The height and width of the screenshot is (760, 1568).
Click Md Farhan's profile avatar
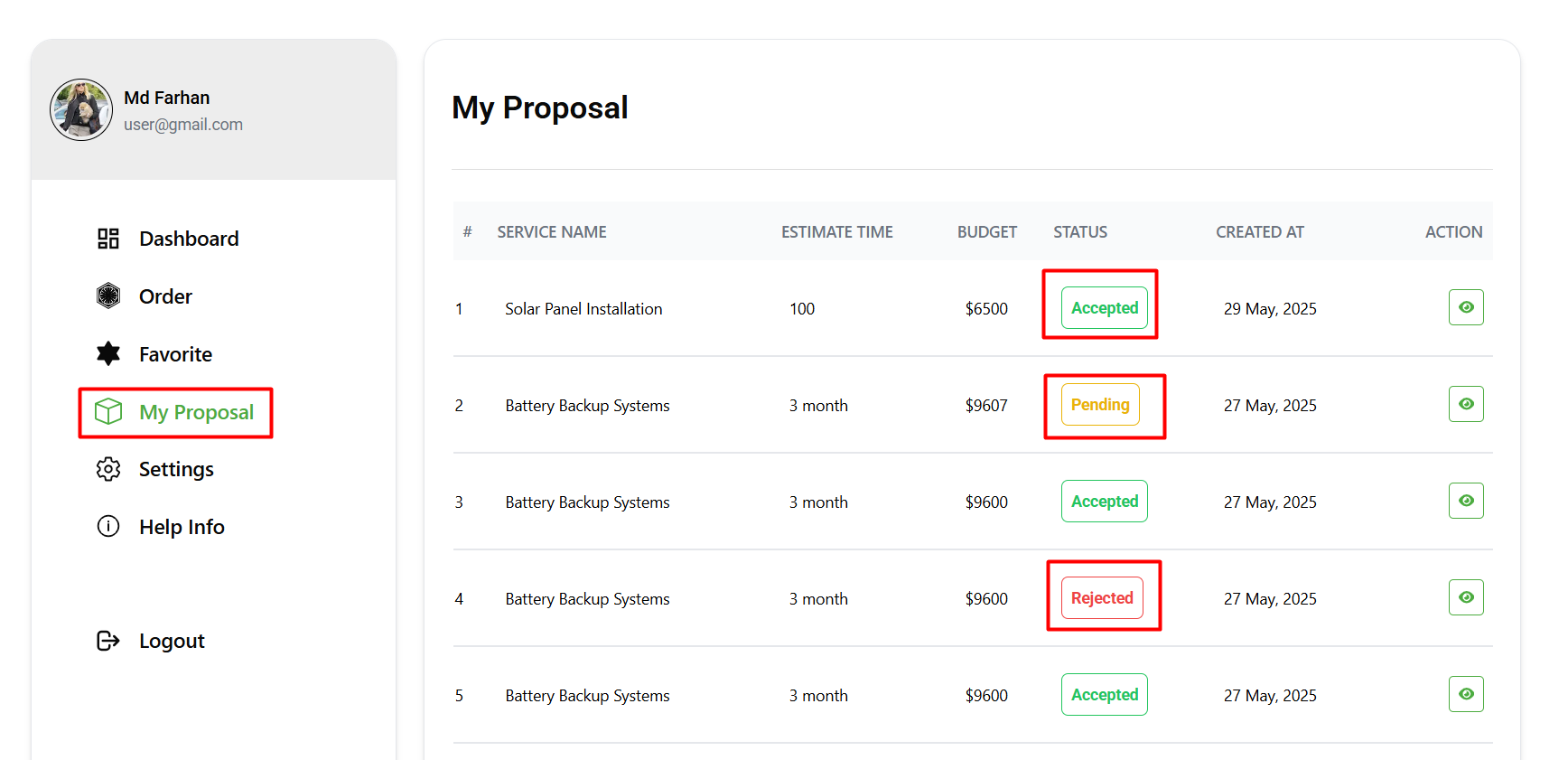coord(81,110)
